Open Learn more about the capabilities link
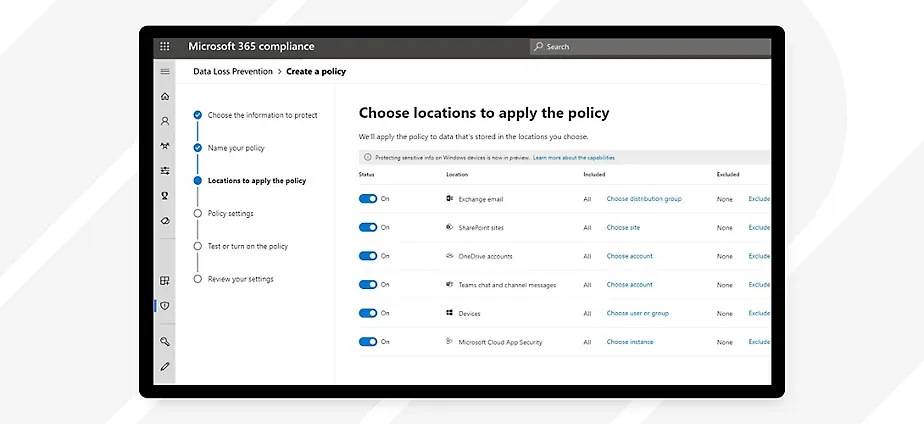The image size is (924, 424). (574, 158)
